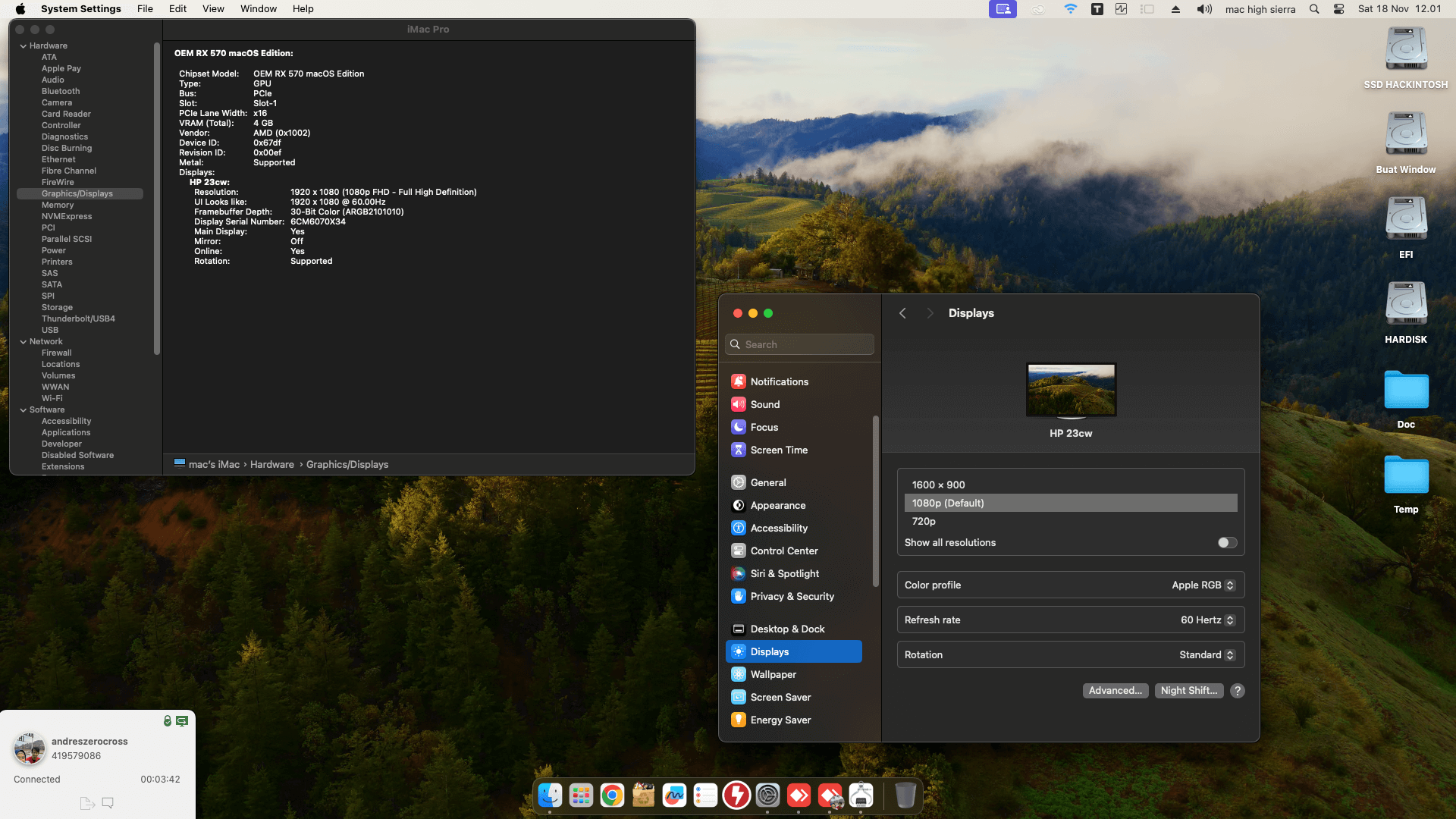The width and height of the screenshot is (1456, 819).
Task: Choose the 720p resolution
Action: (1071, 521)
